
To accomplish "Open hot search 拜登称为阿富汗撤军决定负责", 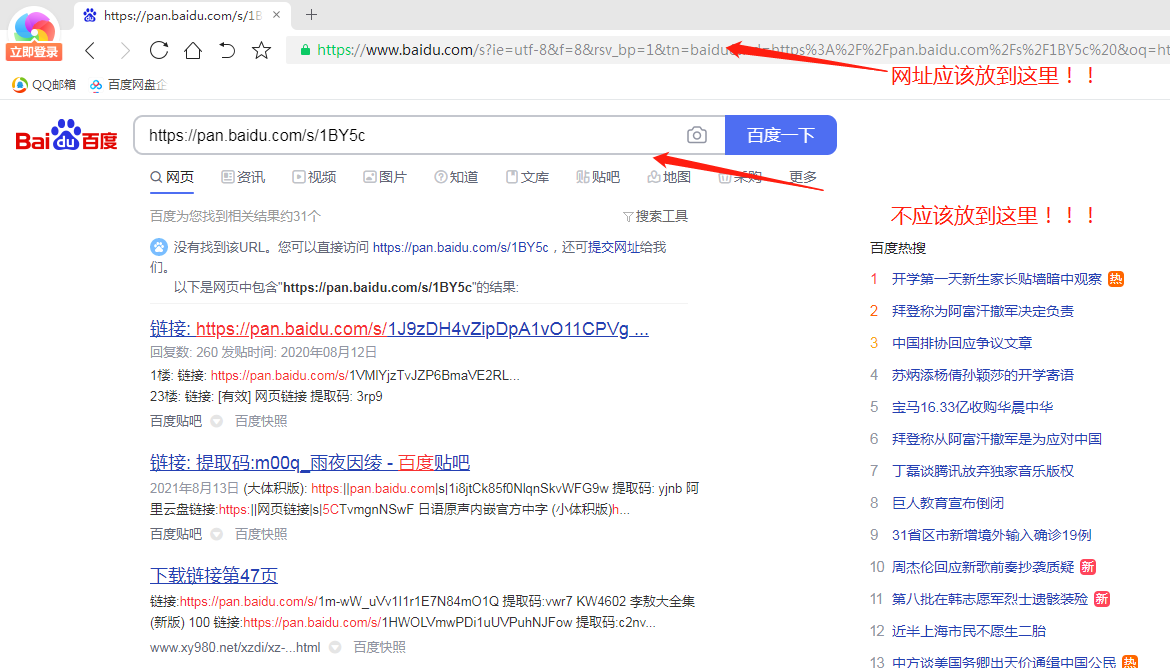I will point(982,311).
